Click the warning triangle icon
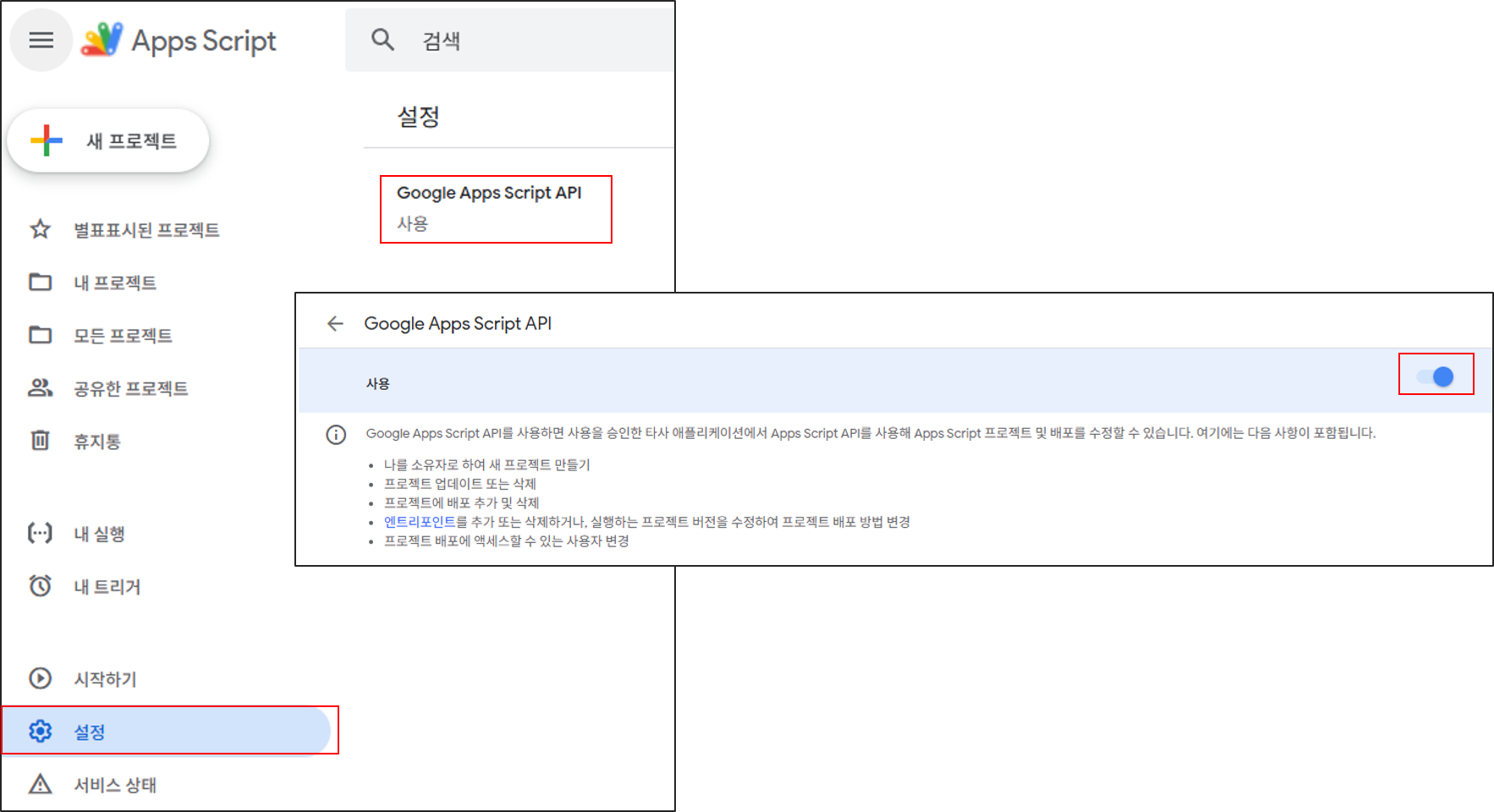 40,784
